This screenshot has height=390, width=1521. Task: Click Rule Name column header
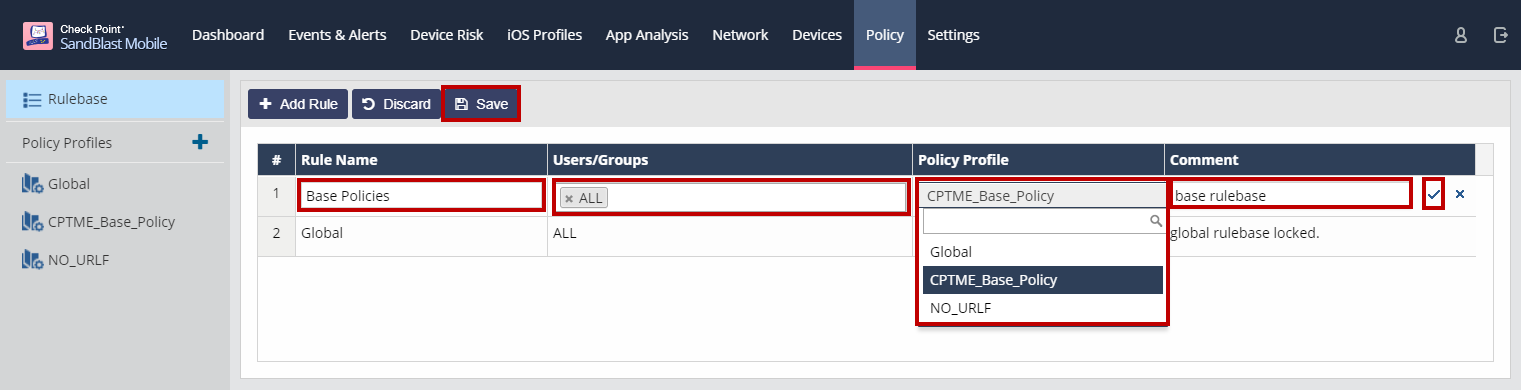point(421,159)
